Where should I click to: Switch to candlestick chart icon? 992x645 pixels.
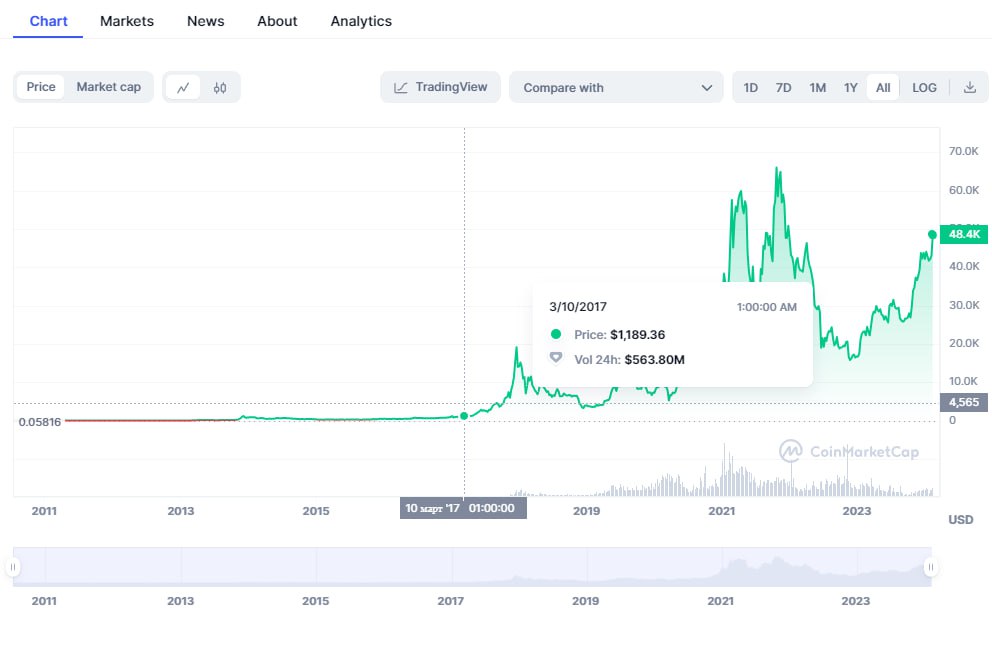point(220,88)
